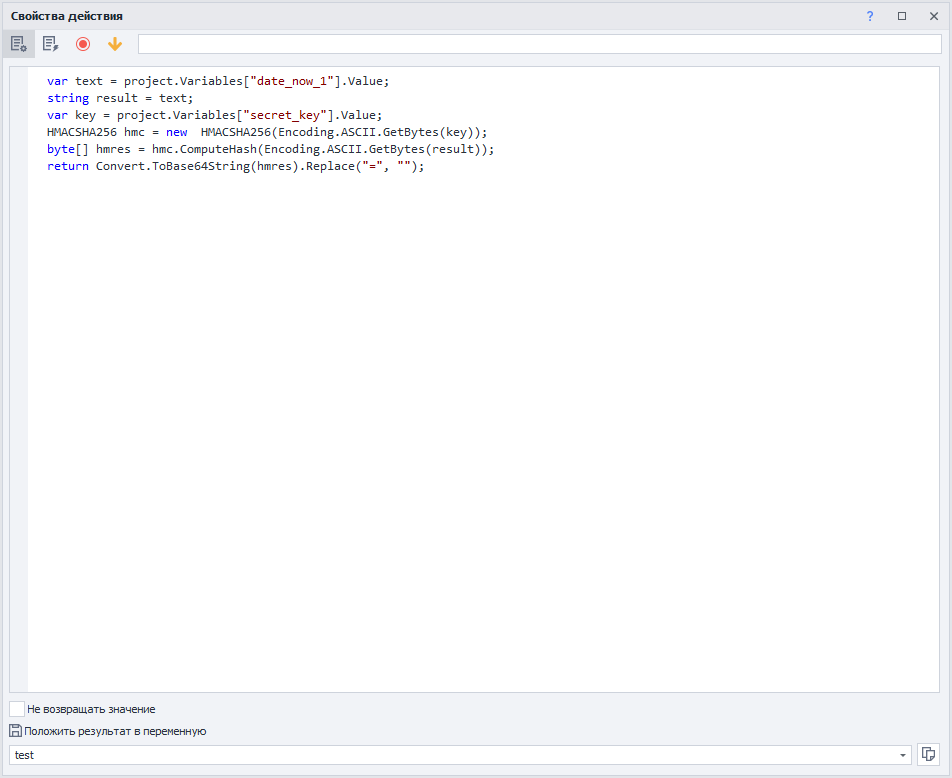The image size is (952, 778).
Task: Enable the 'Не возвращать значение' checkbox
Action: click(17, 709)
